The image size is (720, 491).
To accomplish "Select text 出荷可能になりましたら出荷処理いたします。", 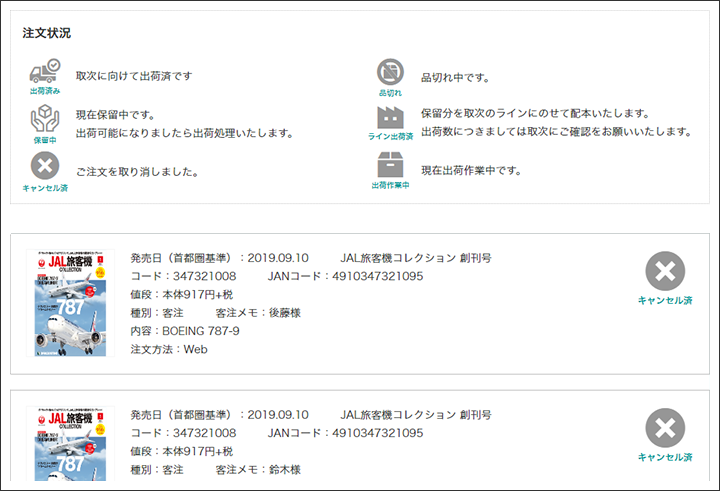I will click(x=185, y=133).
